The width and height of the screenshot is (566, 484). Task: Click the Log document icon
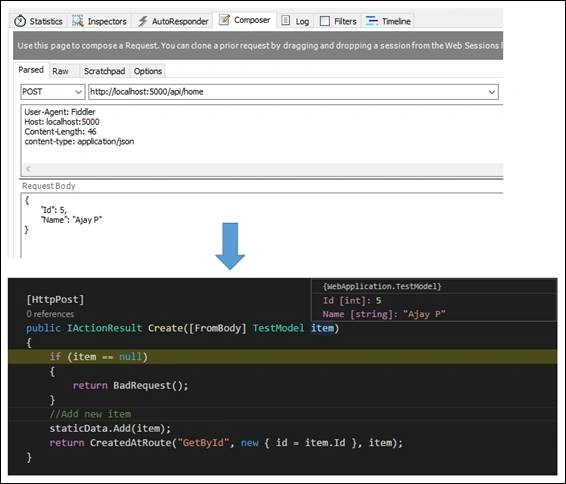click(x=285, y=21)
